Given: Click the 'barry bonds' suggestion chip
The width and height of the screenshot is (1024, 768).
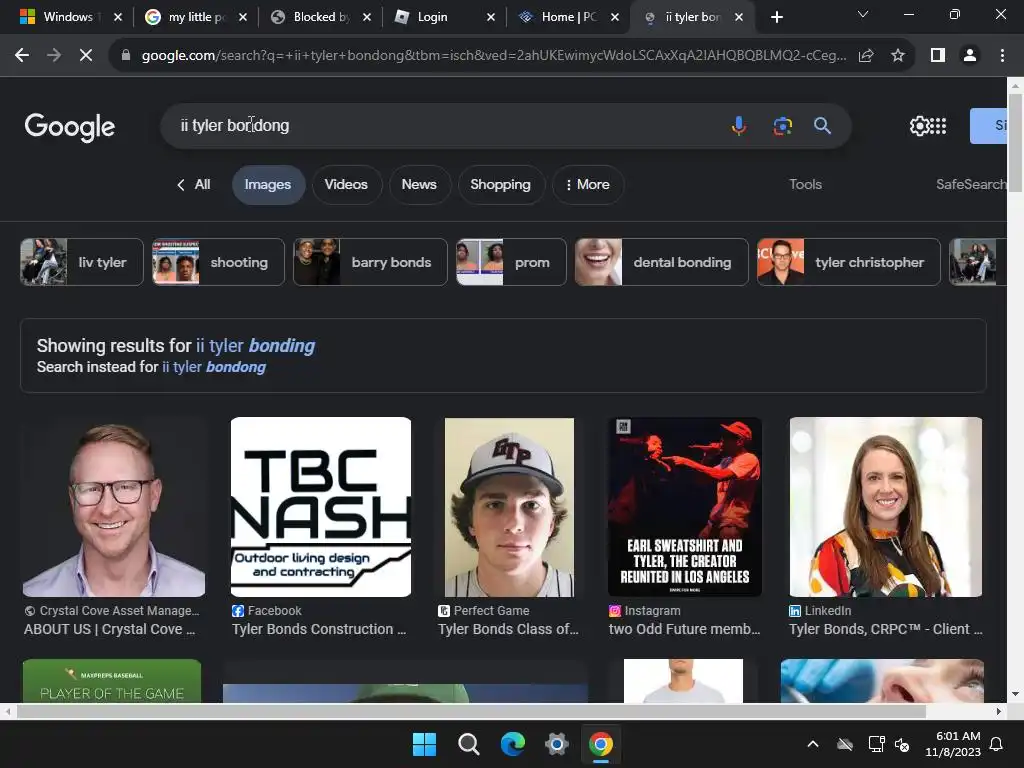Looking at the screenshot, I should pyautogui.click(x=370, y=262).
